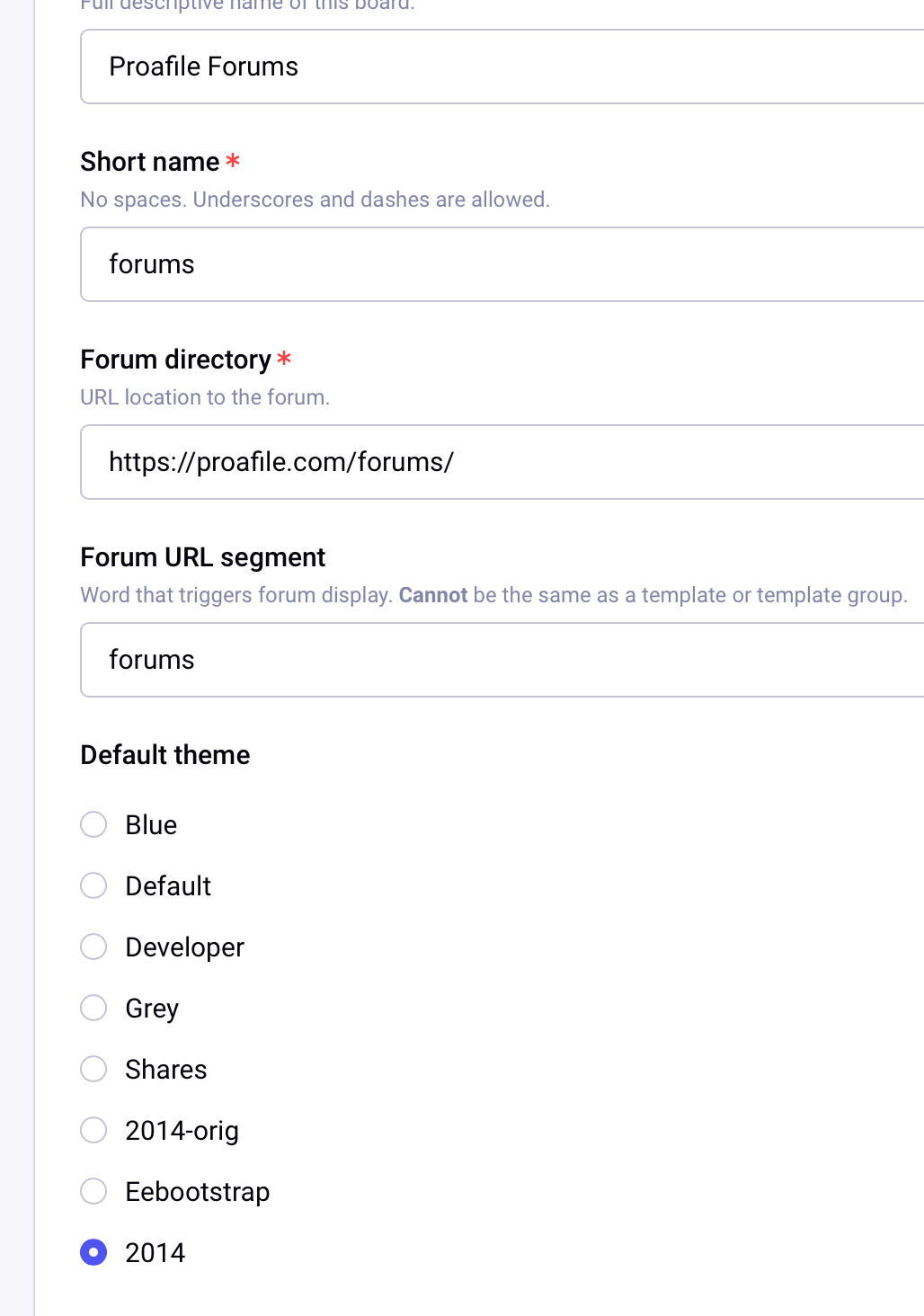This screenshot has height=1316, width=924.
Task: Choose the 2014-orig theme option
Action: coord(93,1130)
